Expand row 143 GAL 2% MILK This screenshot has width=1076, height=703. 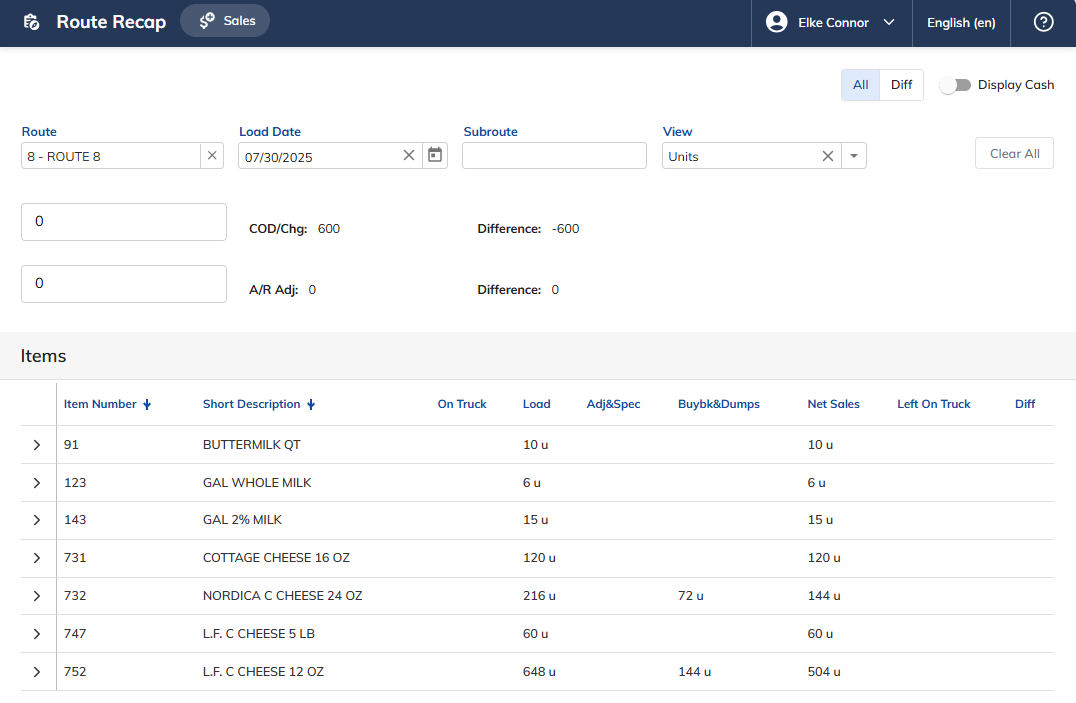pos(37,520)
